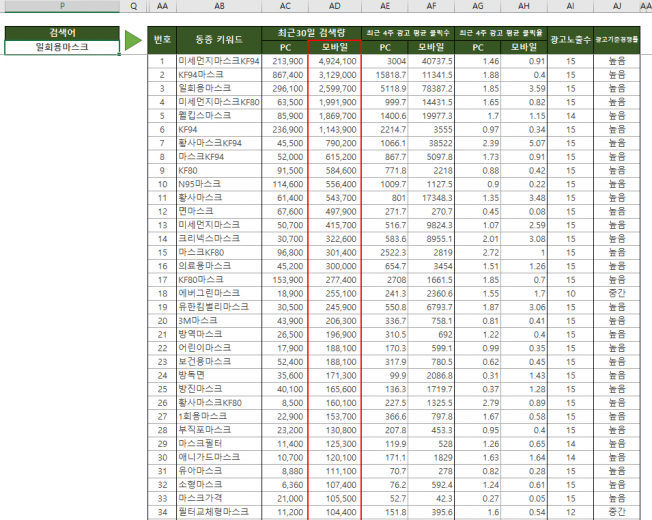Screen dimensions: 652x520
Task: Click mobile click rate 5.07
Action: 524,143
